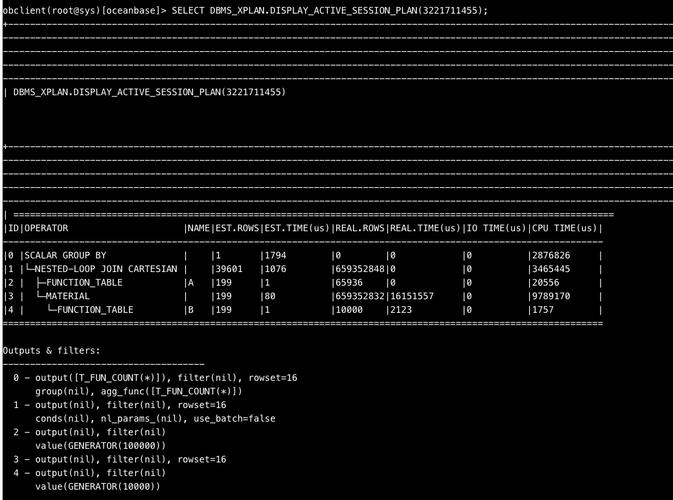This screenshot has width=673, height=500.
Task: Select the NESTED-LOOP JOIN CARTESIAN operator
Action: (x=100, y=269)
